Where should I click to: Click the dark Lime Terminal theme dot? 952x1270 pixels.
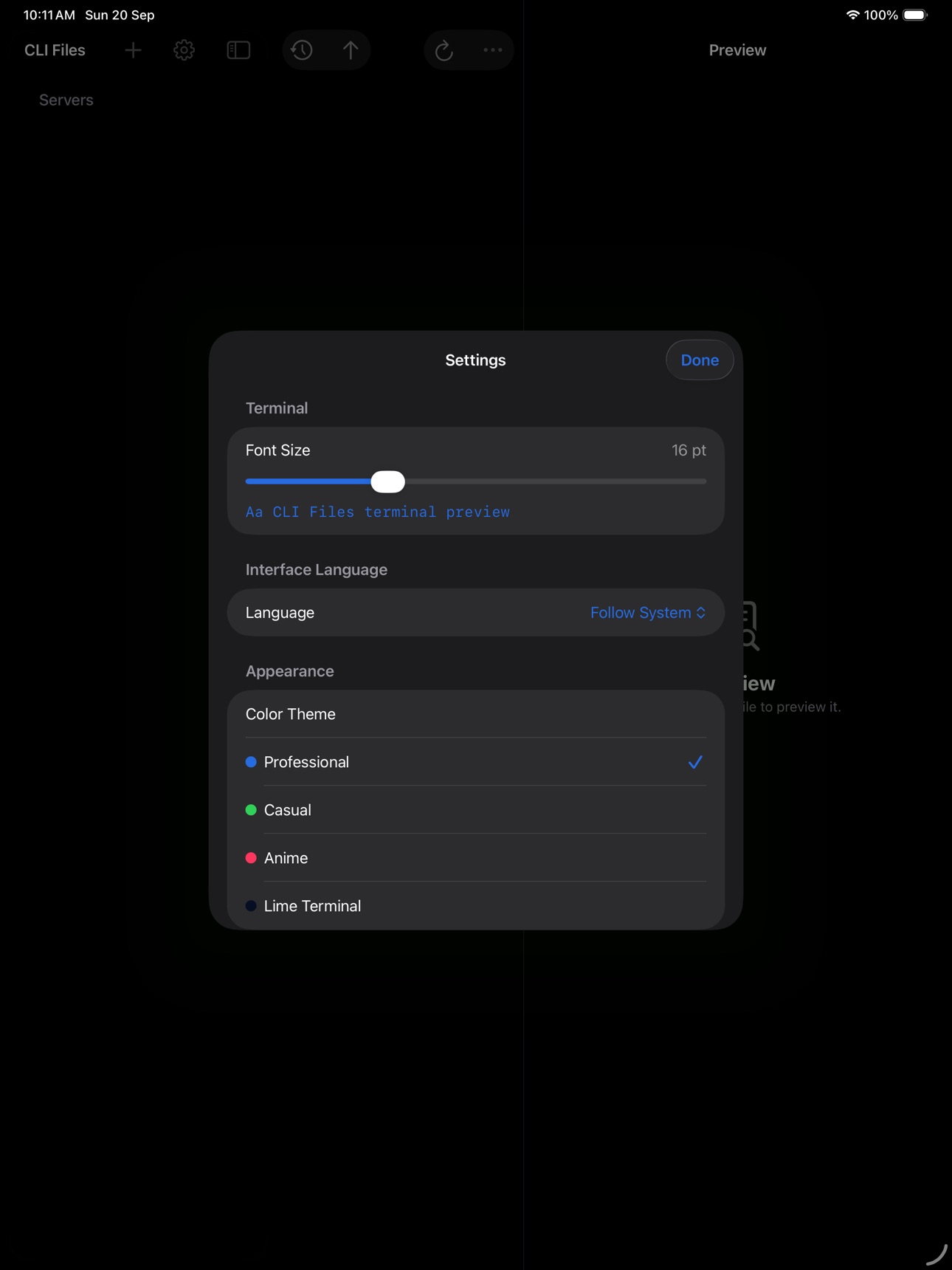(251, 906)
